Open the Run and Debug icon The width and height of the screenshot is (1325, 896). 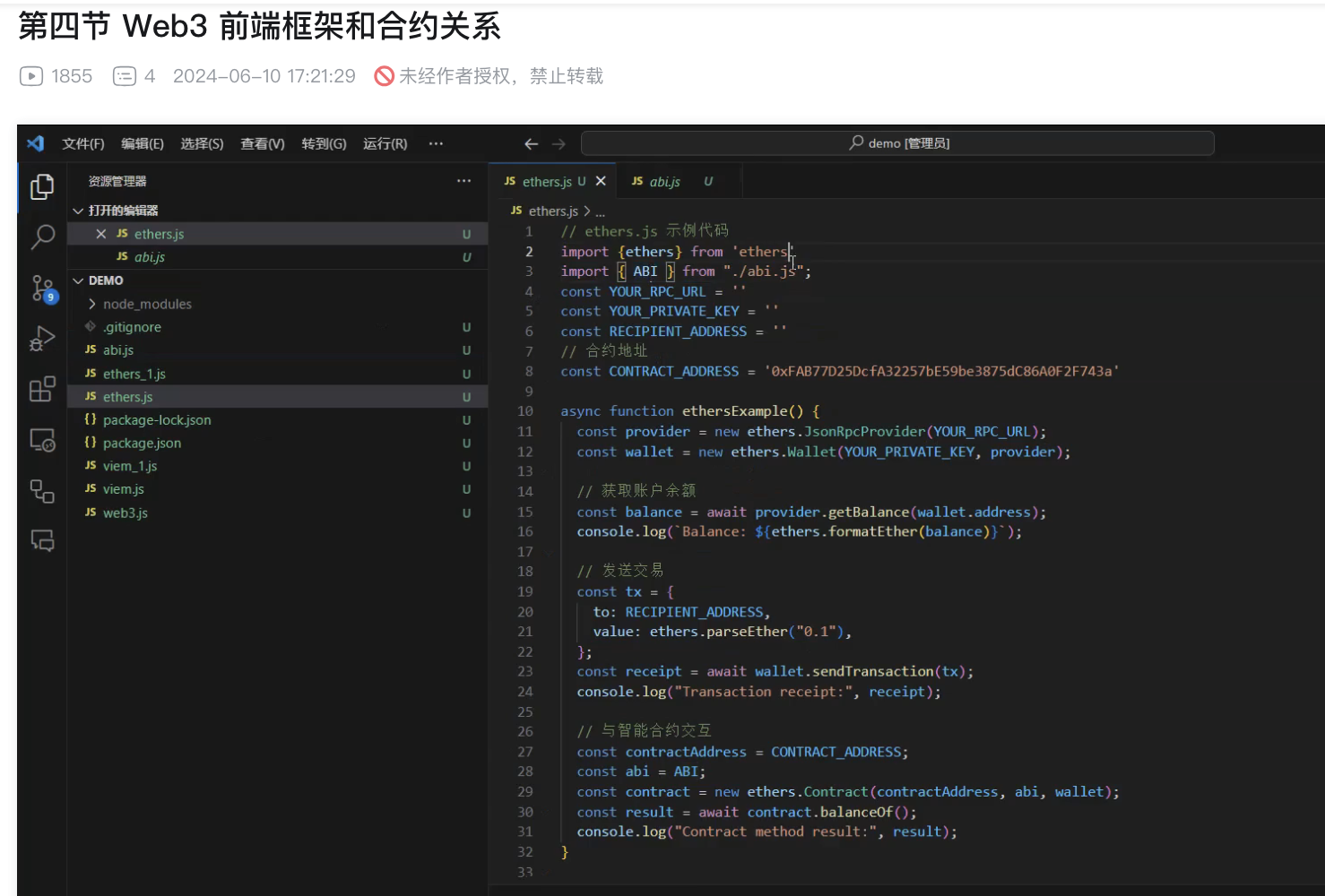(42, 339)
